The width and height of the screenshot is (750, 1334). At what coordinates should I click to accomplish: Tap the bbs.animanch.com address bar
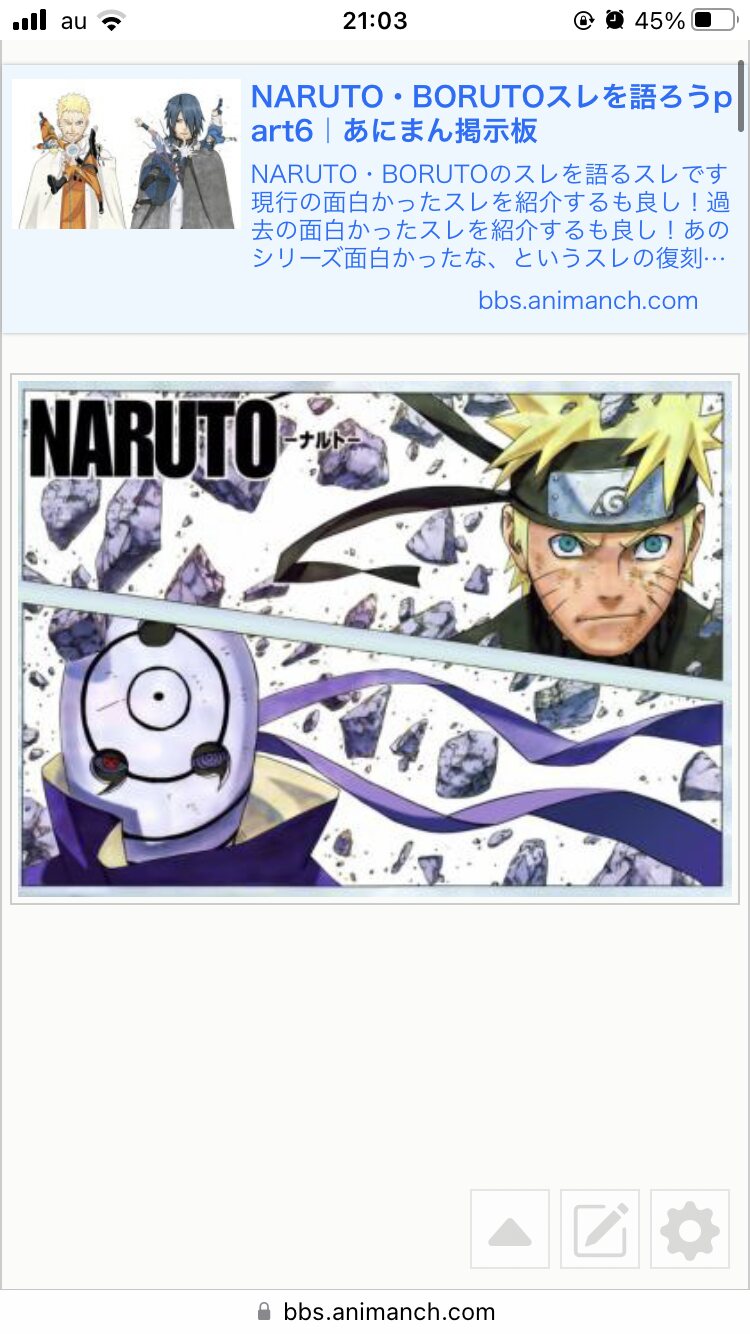pos(375,1311)
